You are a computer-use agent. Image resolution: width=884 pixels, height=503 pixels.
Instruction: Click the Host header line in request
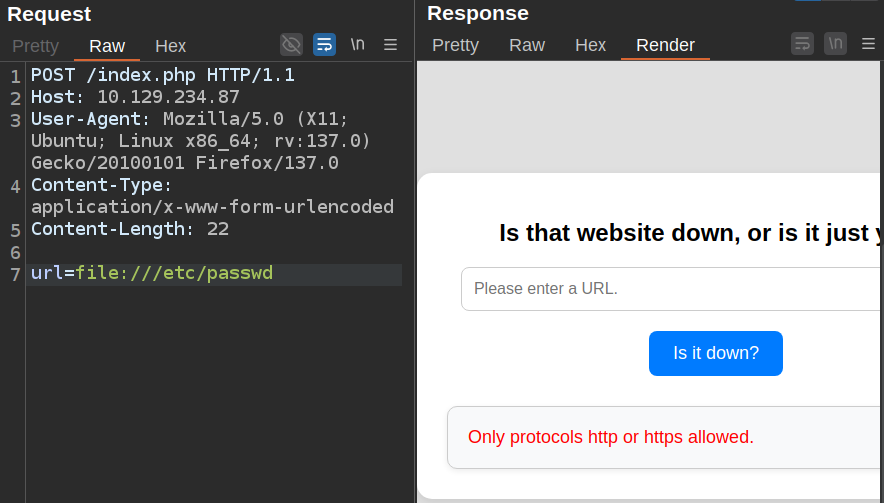(135, 97)
